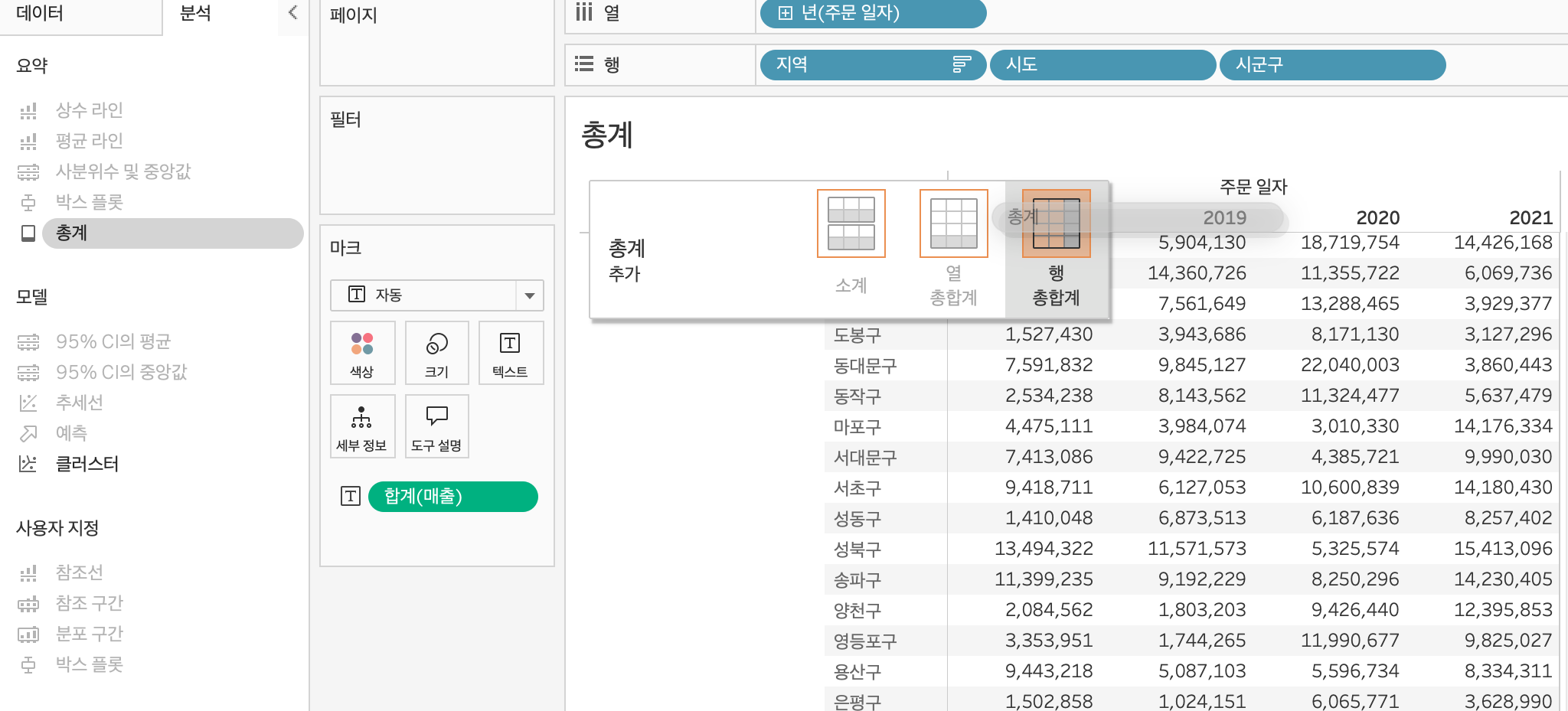Select the 행 총합계 drop icon
This screenshot has width=1568, height=711.
click(x=1057, y=223)
